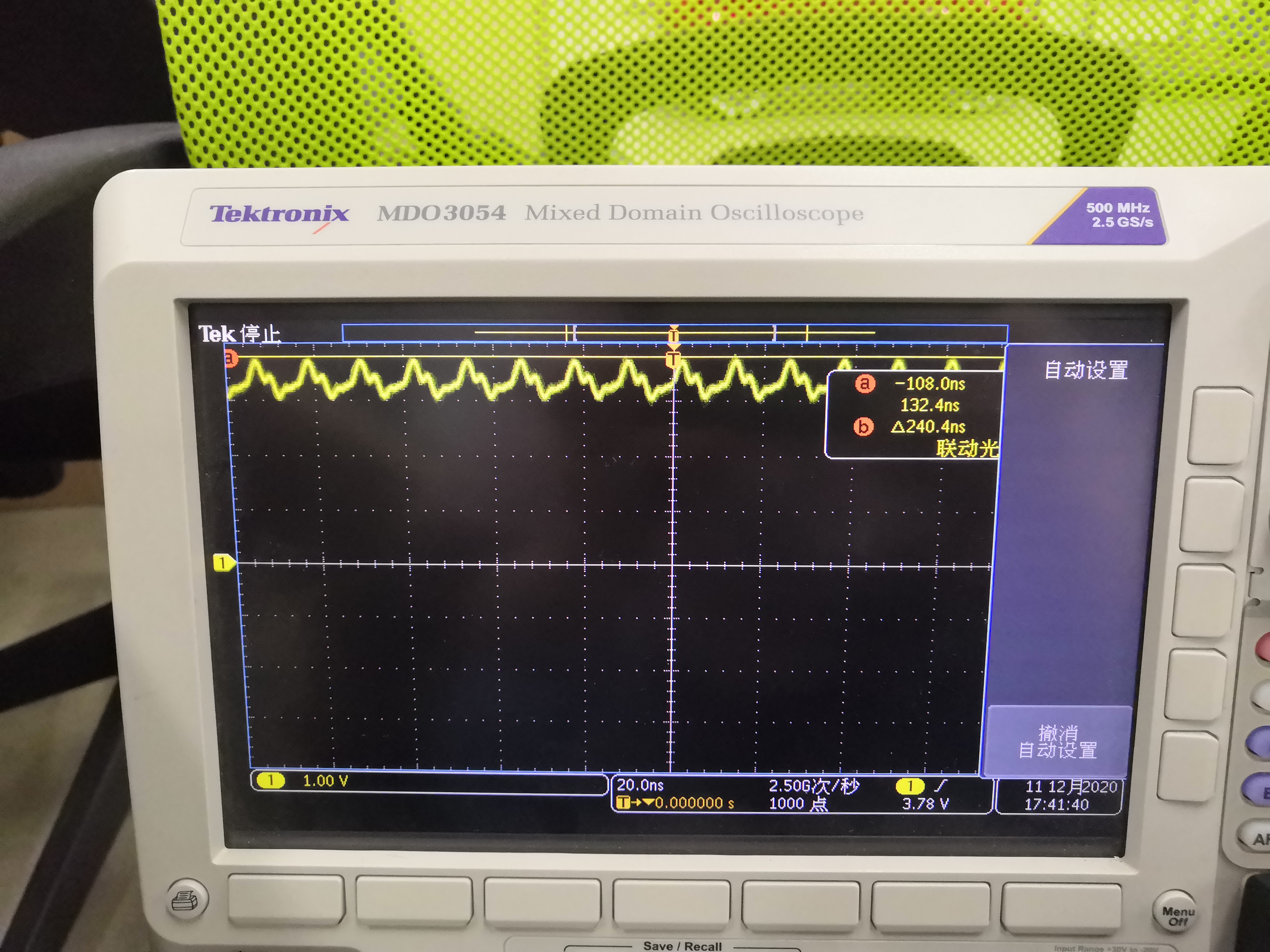Click the 20.0ns timebase readout
1270x952 pixels.
click(640, 785)
